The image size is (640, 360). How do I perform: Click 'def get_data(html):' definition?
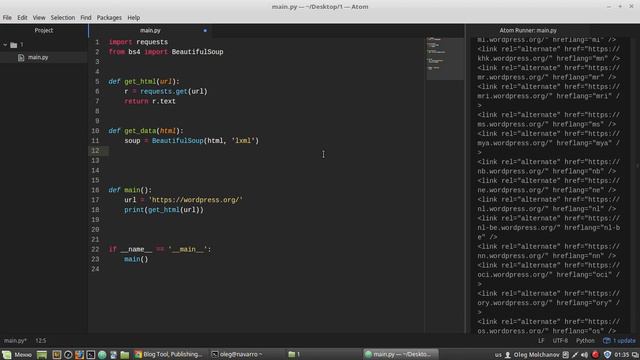pos(146,131)
